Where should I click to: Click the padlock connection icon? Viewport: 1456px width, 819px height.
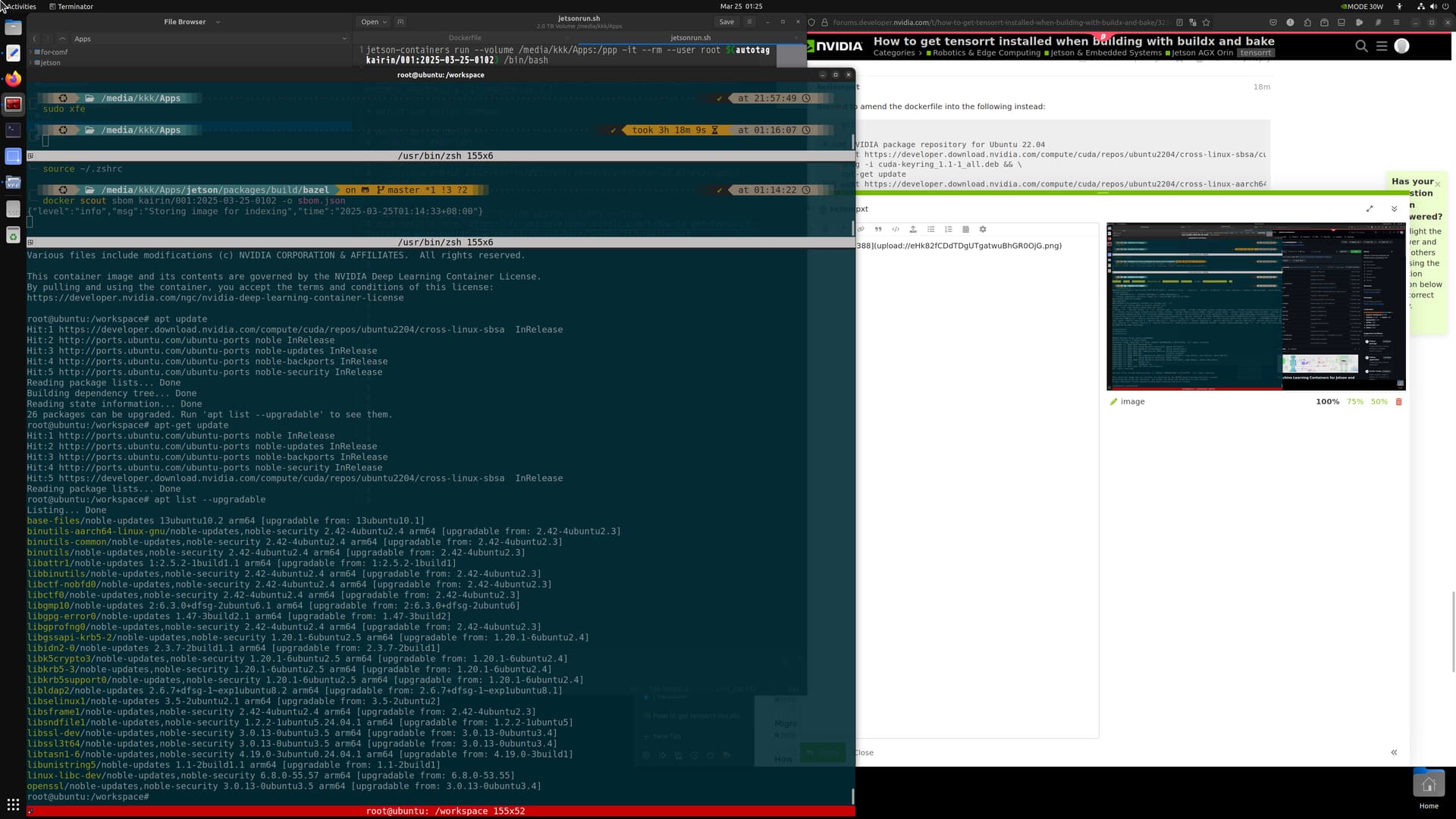[x=825, y=22]
